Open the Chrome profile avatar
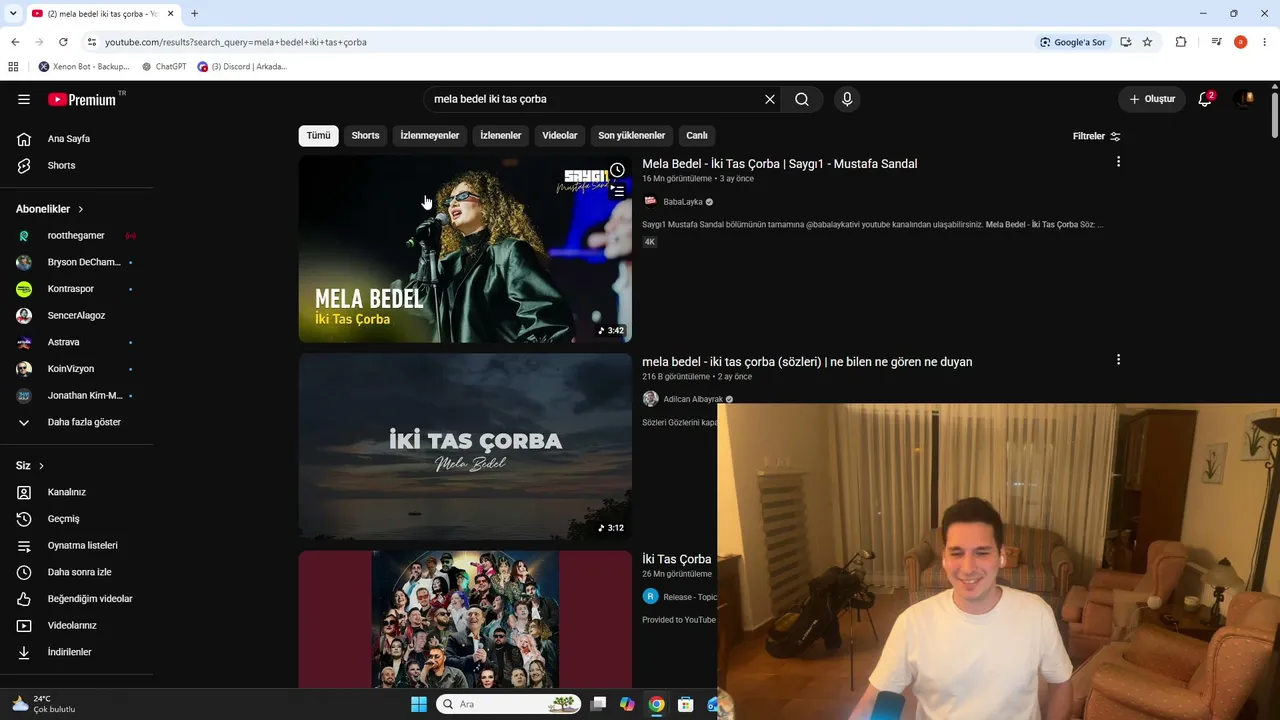 pyautogui.click(x=1240, y=42)
